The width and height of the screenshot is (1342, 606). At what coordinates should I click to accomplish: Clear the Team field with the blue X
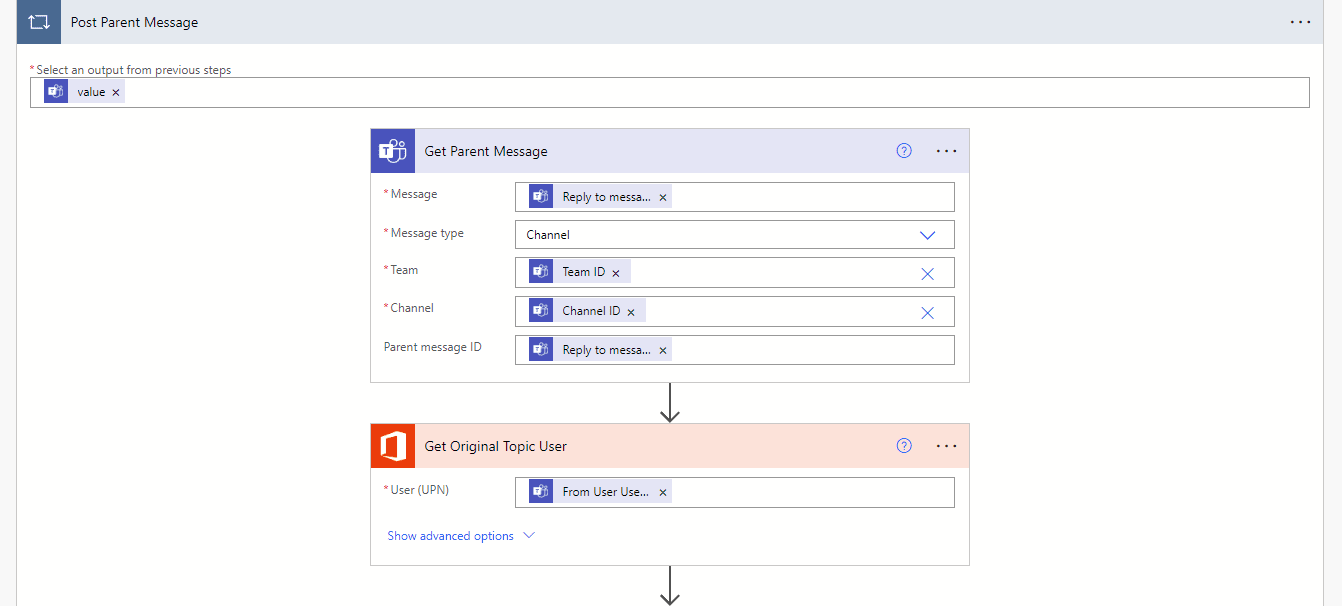click(927, 273)
